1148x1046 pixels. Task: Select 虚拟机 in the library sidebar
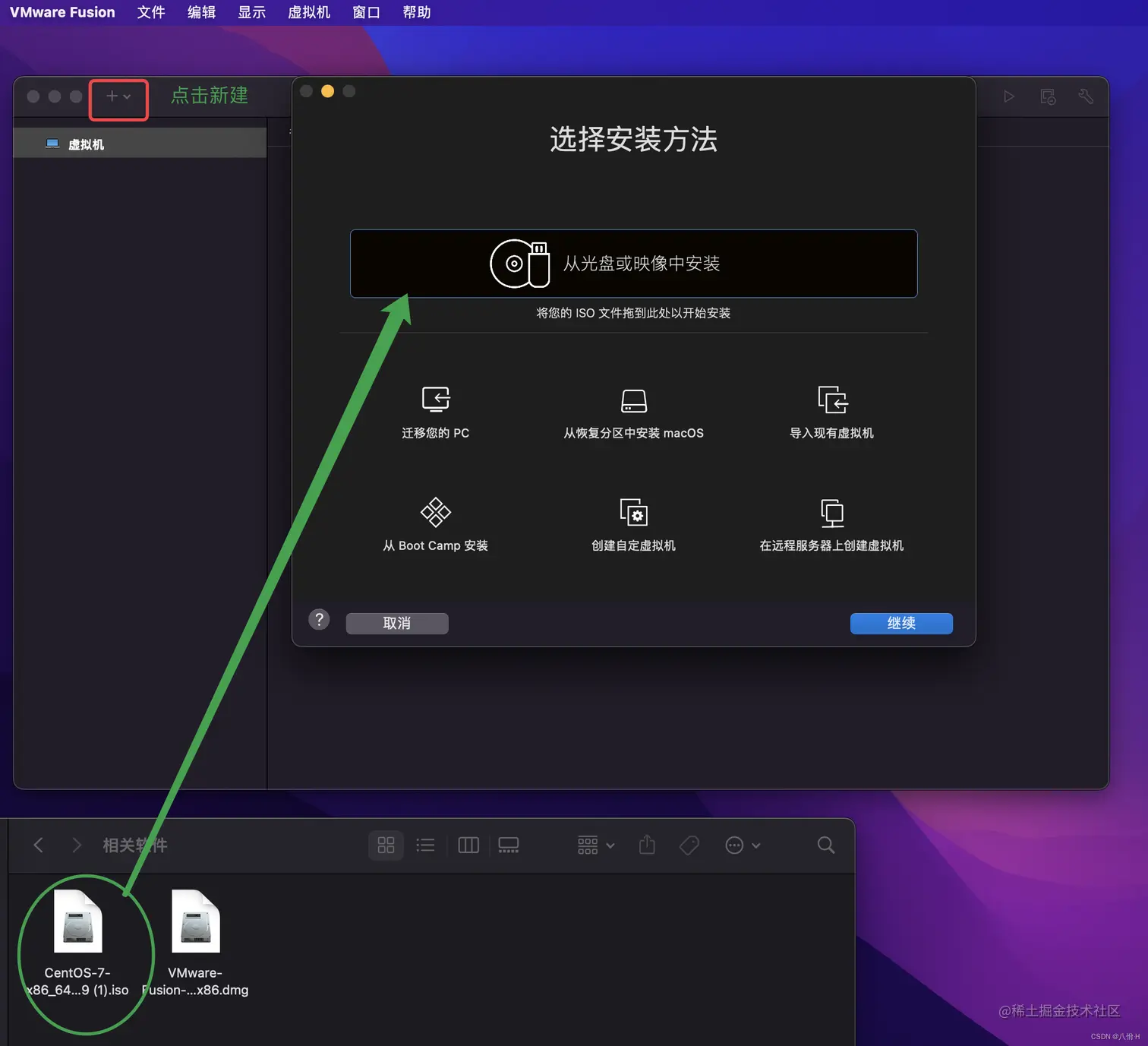(x=140, y=144)
